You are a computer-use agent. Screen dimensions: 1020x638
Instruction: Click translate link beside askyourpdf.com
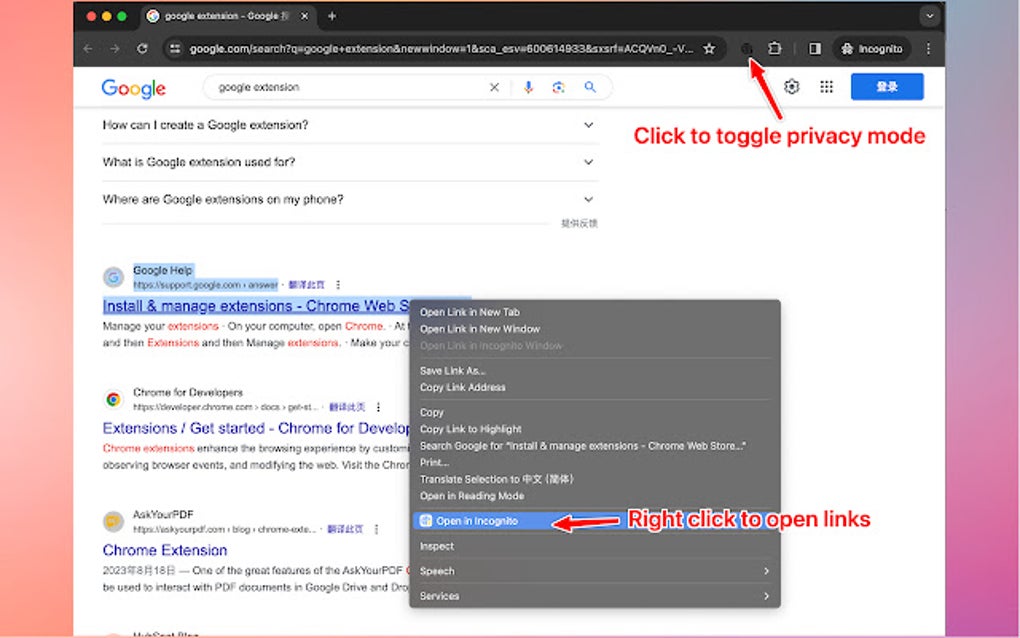click(x=345, y=529)
